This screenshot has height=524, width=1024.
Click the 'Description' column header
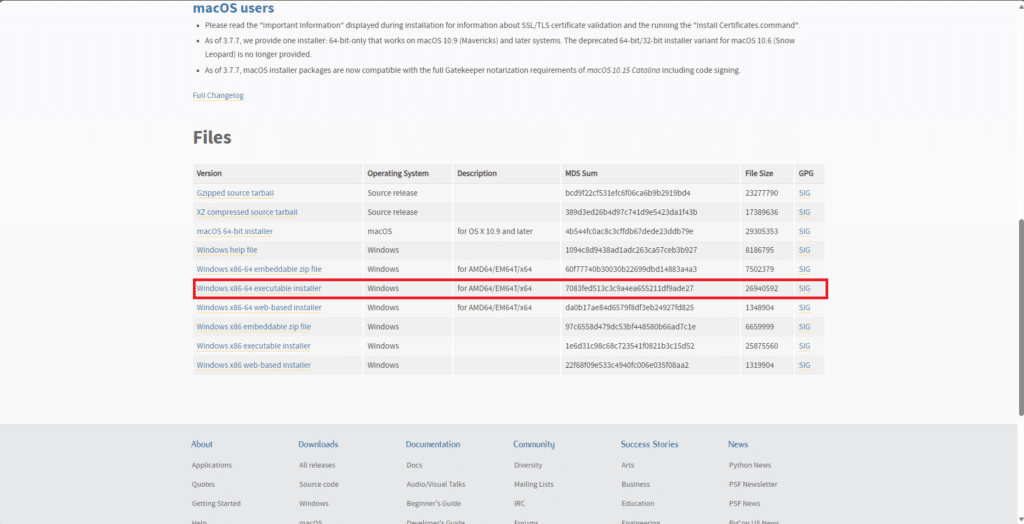[x=477, y=174]
